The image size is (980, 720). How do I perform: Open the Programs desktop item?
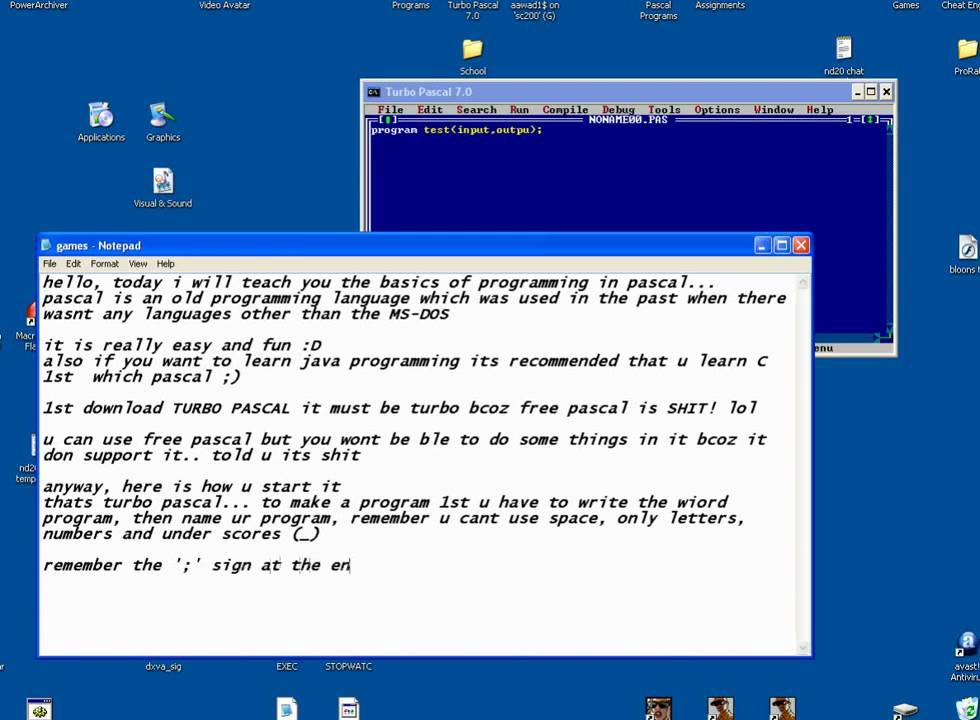pos(411,5)
